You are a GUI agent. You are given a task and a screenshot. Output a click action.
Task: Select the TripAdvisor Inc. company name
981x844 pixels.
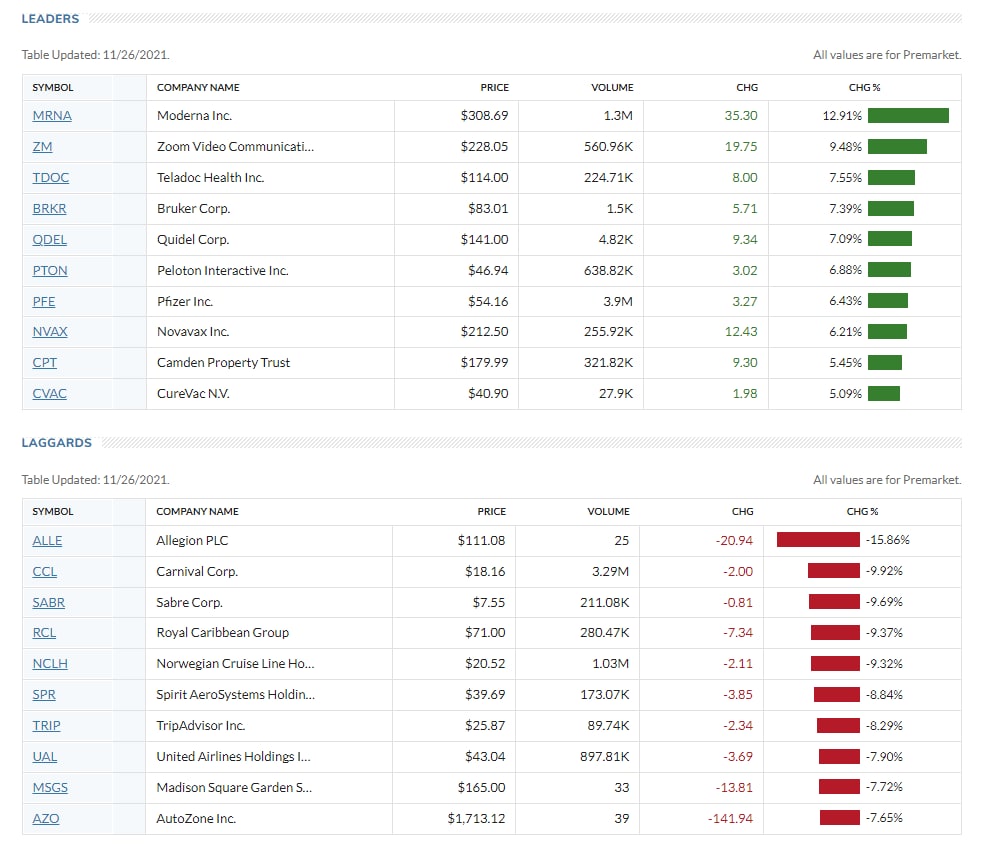[x=200, y=726]
